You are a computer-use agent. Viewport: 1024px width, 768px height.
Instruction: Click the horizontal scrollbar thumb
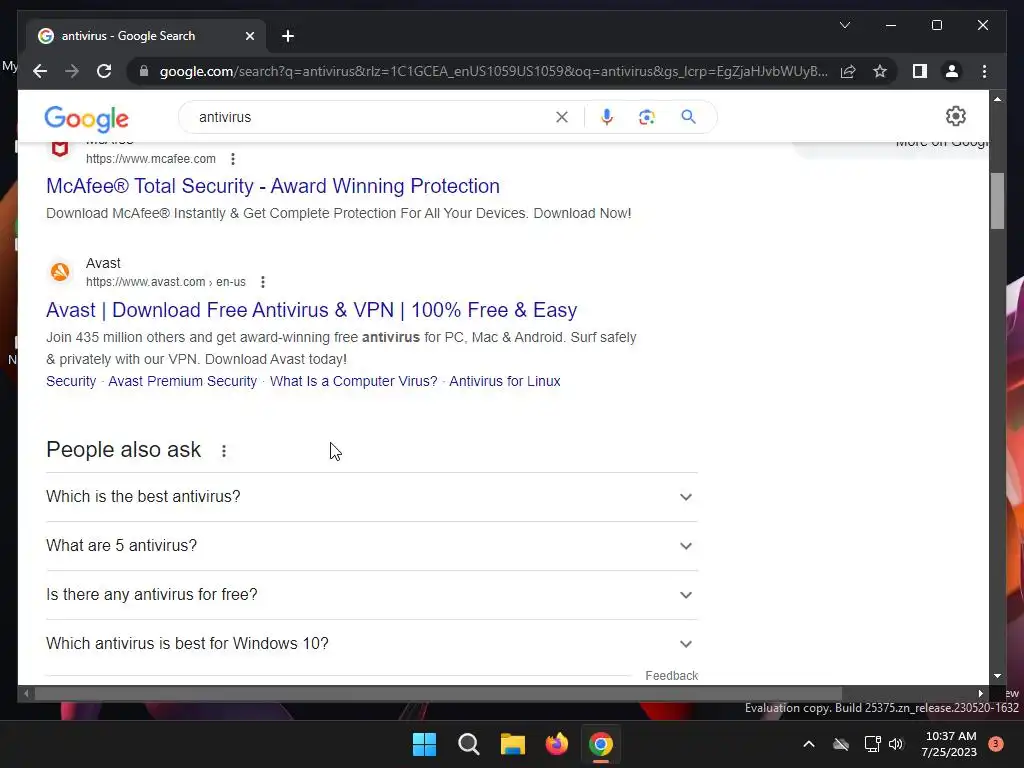(x=438, y=694)
